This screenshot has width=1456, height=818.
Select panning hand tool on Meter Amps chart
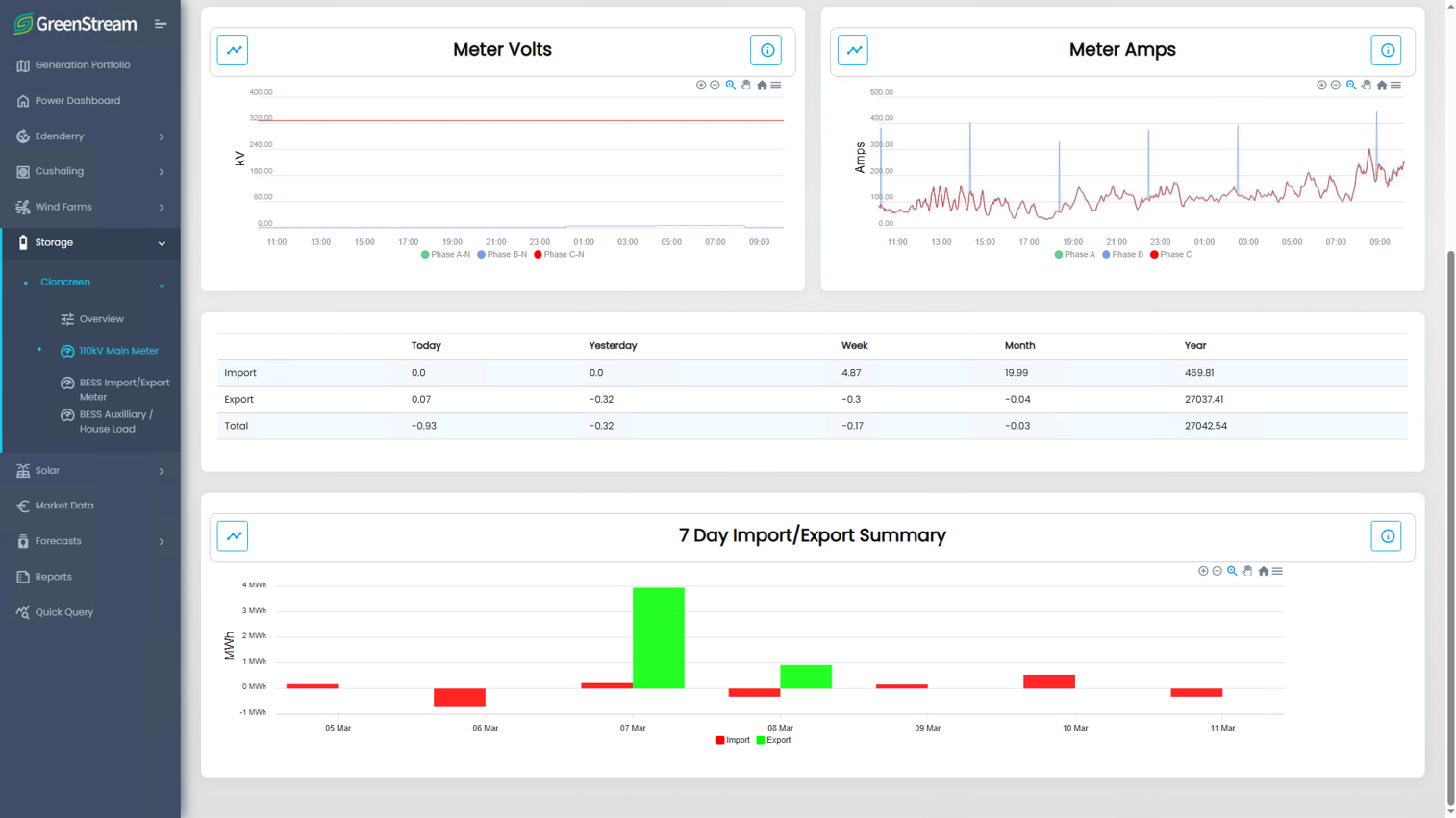(1367, 85)
